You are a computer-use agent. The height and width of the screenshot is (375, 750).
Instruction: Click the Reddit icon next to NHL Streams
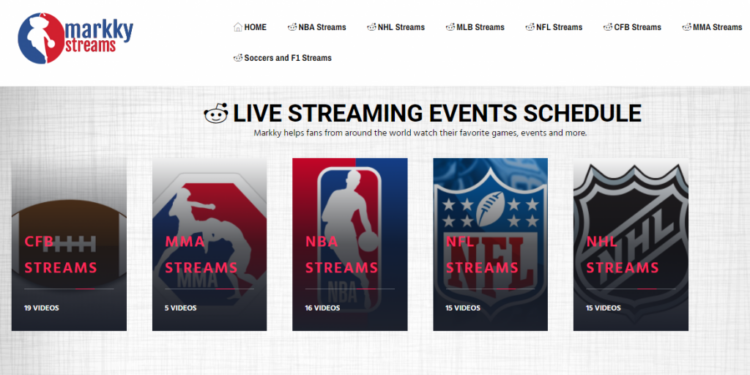click(x=372, y=27)
